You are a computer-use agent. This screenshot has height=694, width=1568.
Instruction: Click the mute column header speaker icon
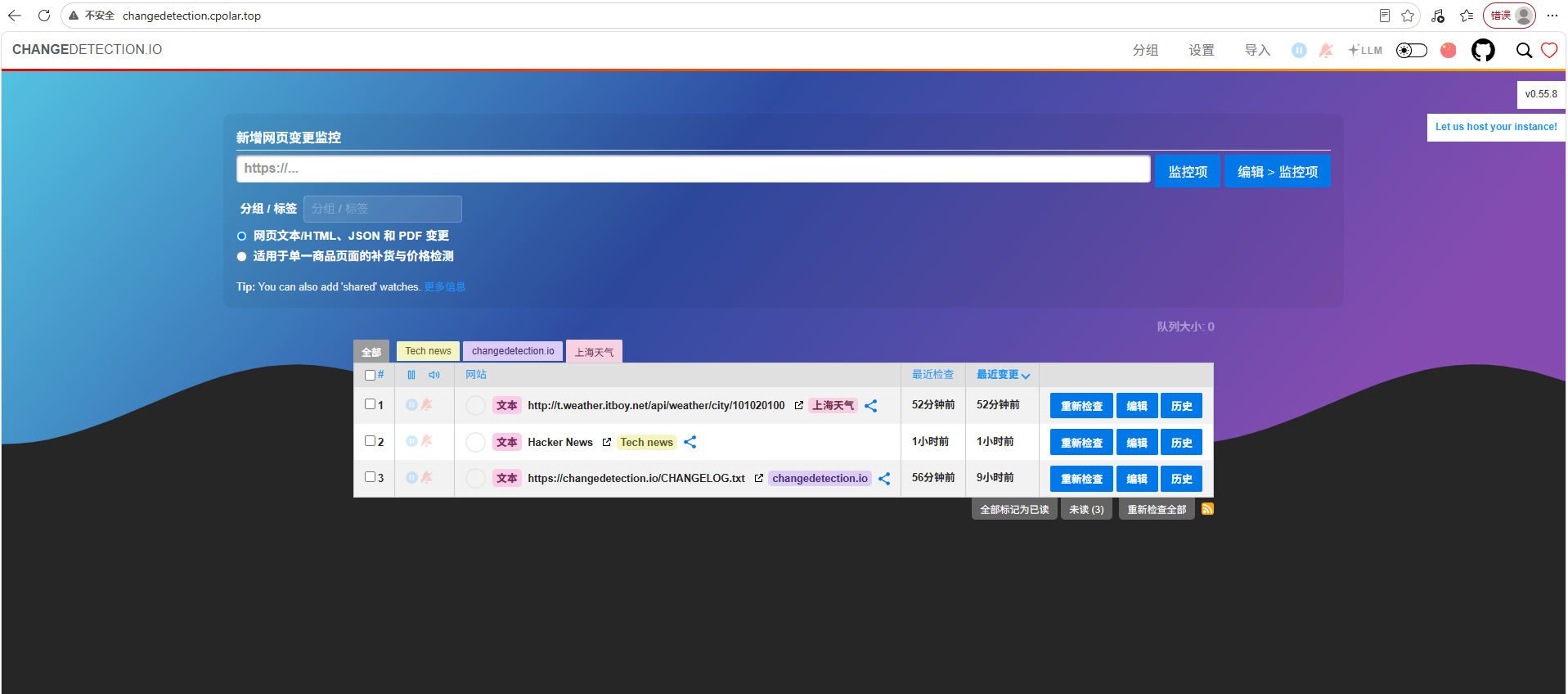(434, 375)
